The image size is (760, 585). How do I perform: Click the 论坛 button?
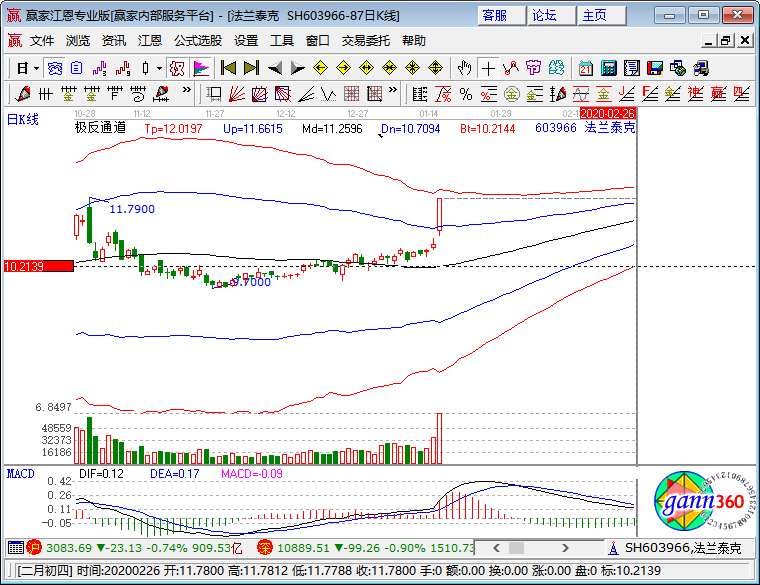pyautogui.click(x=552, y=16)
